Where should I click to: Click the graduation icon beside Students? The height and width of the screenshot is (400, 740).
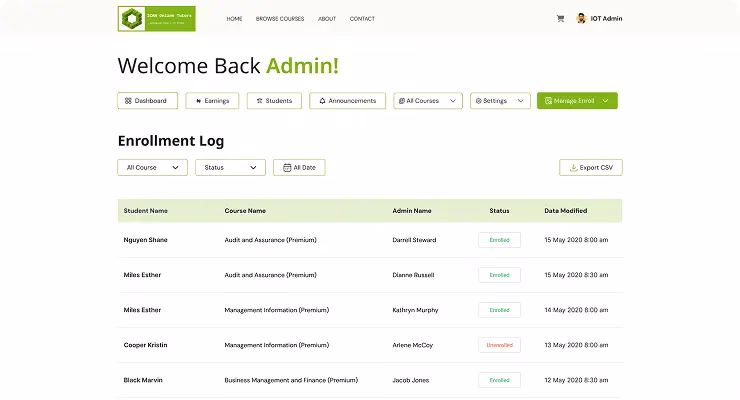tap(258, 101)
